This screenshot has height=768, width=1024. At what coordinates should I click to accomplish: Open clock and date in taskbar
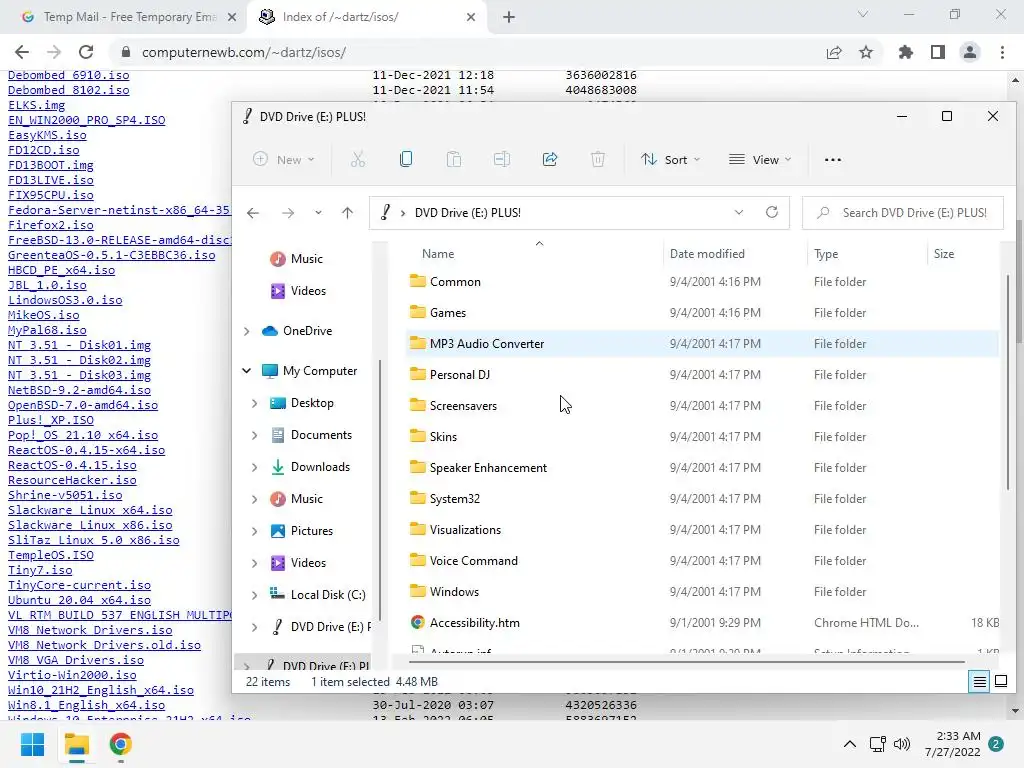952,744
